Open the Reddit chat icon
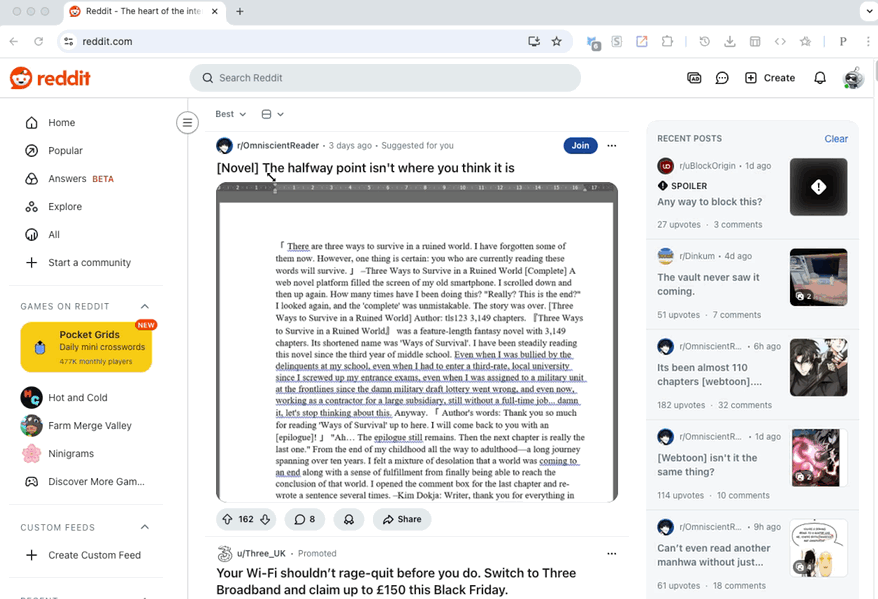878x599 pixels. [x=722, y=78]
